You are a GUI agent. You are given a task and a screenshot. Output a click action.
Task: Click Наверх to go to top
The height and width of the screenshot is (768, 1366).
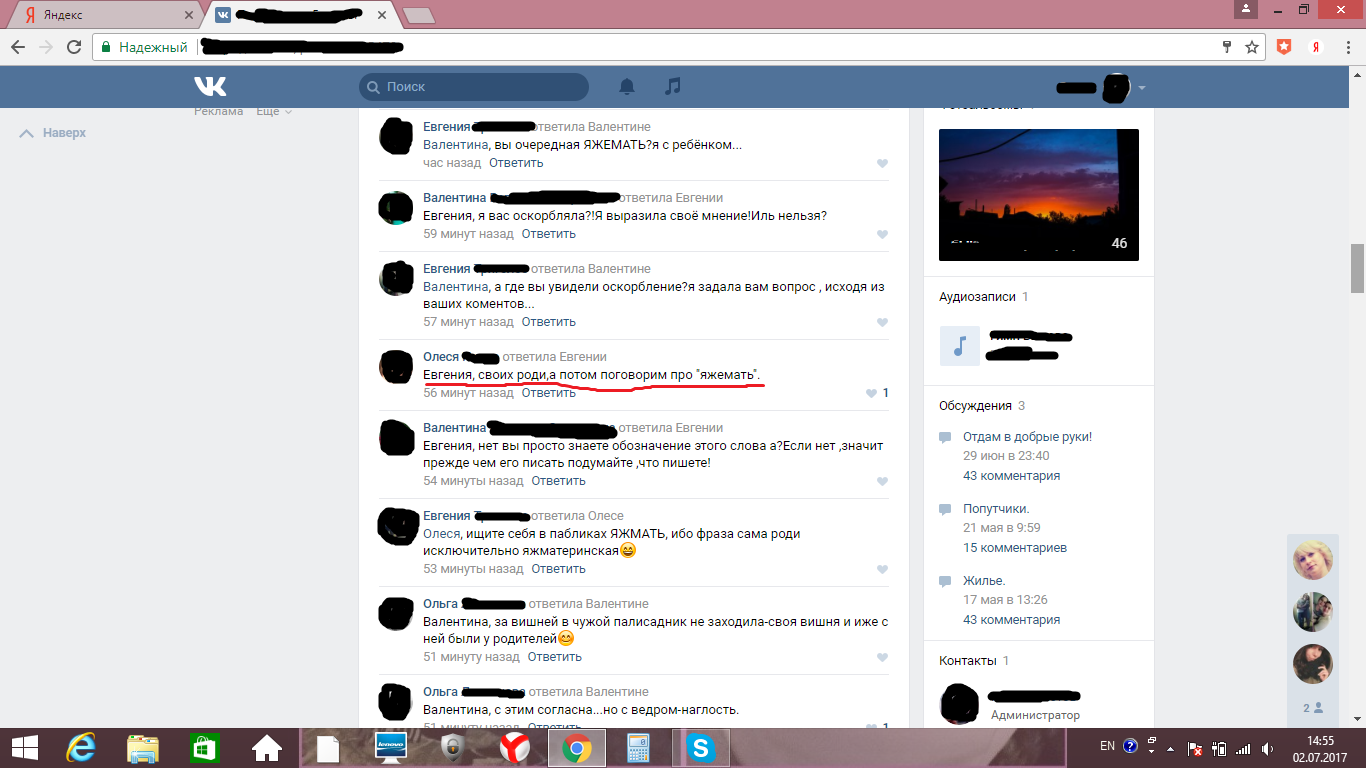pyautogui.click(x=53, y=133)
